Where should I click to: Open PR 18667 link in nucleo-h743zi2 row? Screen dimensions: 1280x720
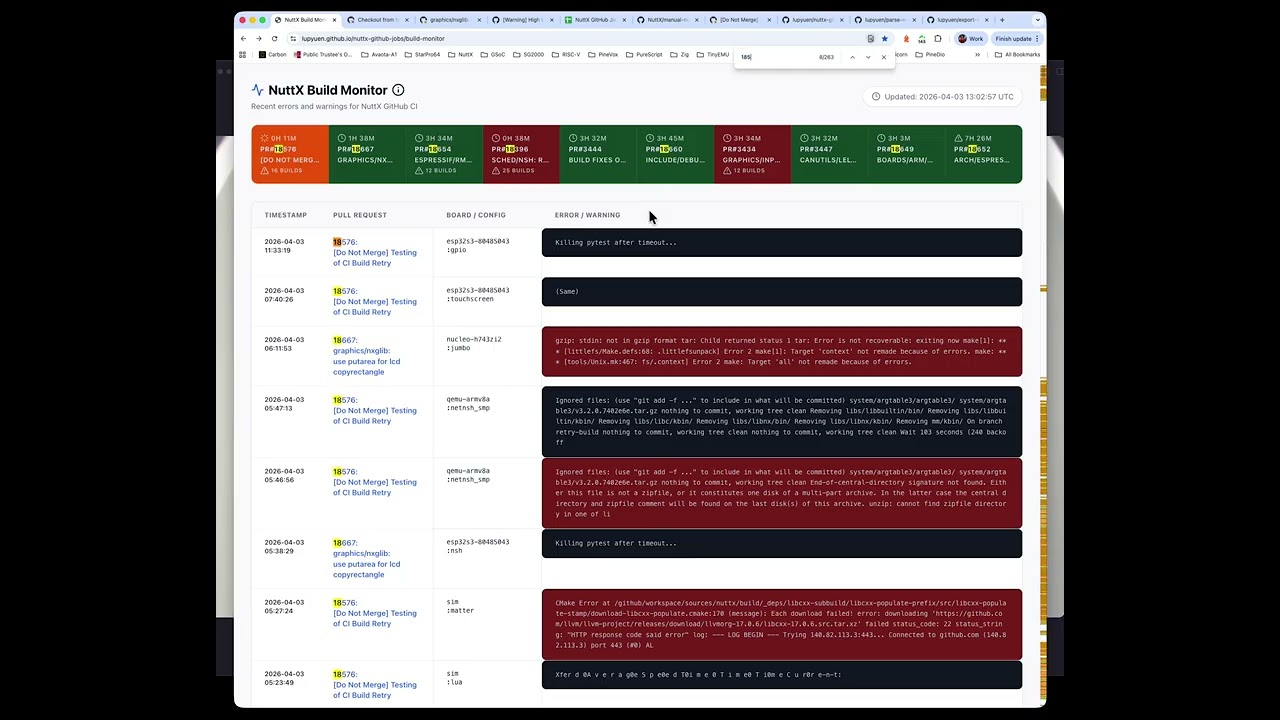tap(366, 356)
